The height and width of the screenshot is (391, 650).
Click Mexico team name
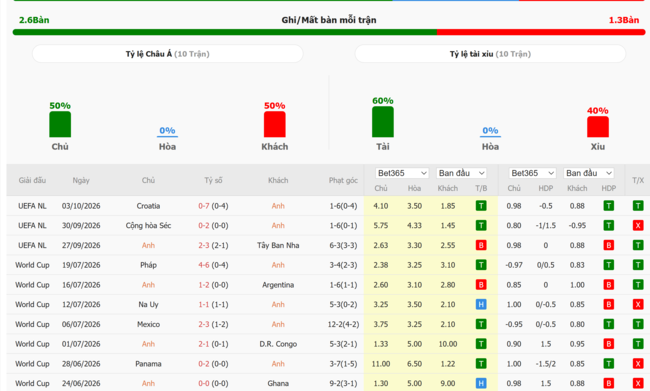click(x=148, y=324)
